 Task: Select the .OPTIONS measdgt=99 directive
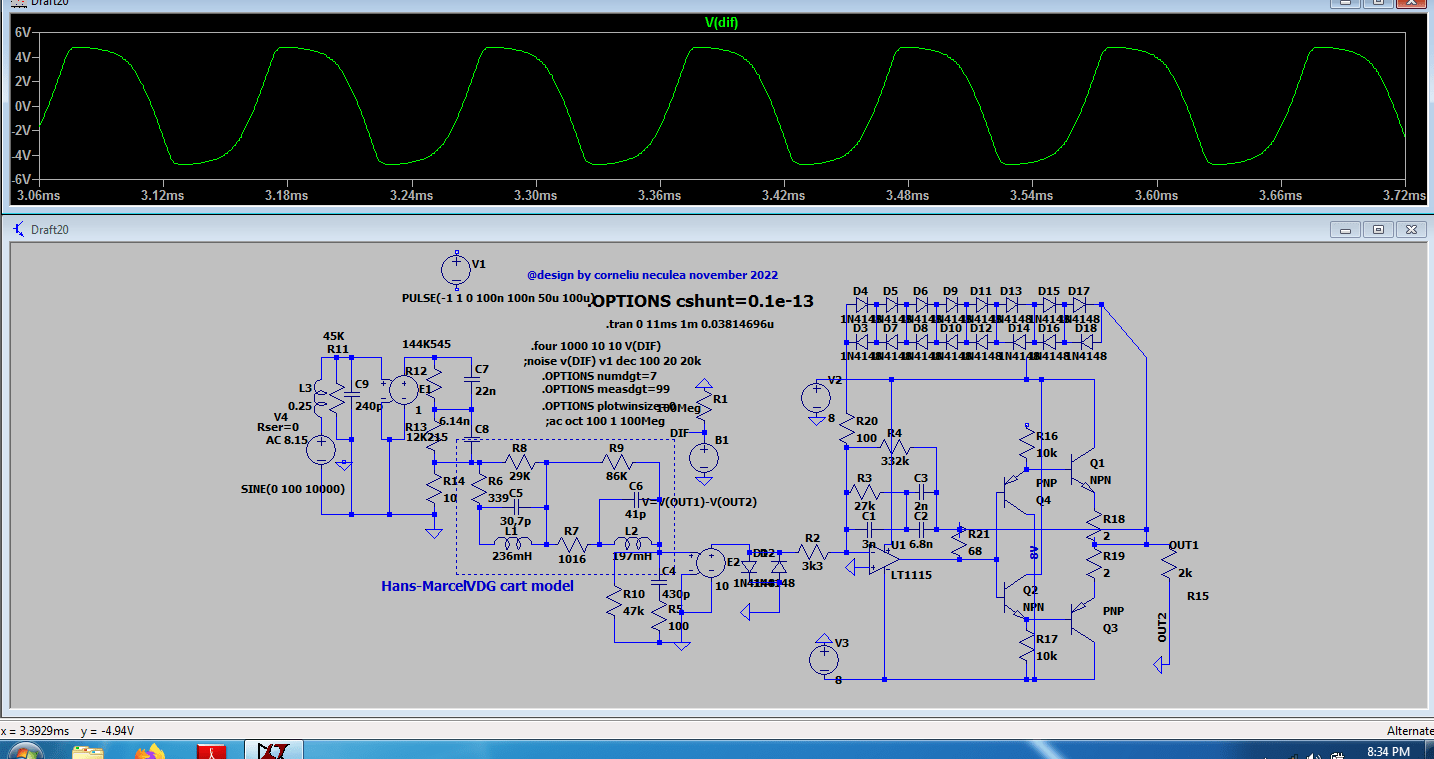pyautogui.click(x=605, y=391)
